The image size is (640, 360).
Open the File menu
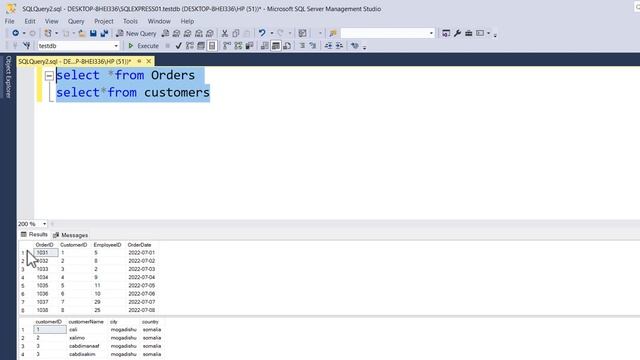(x=9, y=21)
